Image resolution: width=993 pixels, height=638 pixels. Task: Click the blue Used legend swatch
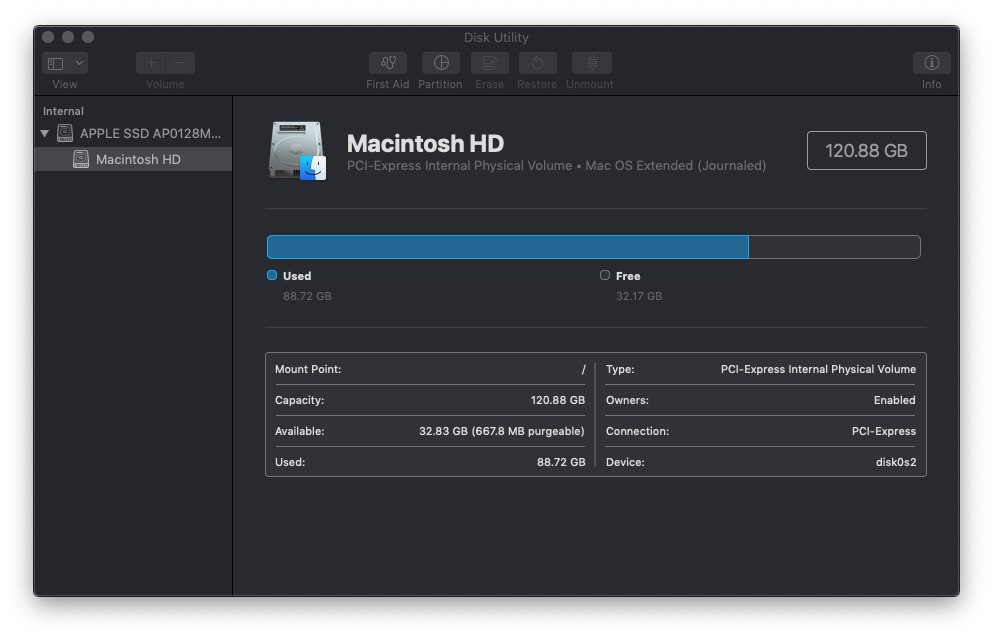(x=272, y=275)
